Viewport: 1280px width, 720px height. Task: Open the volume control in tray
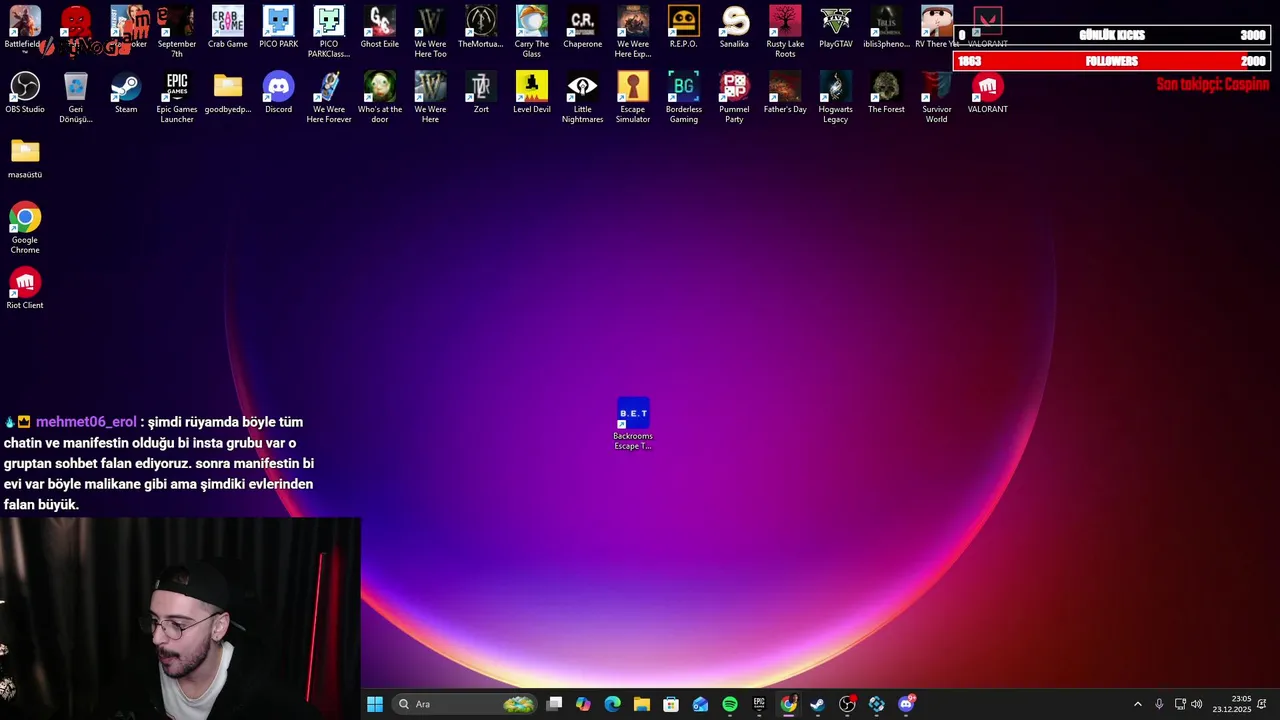point(1197,704)
